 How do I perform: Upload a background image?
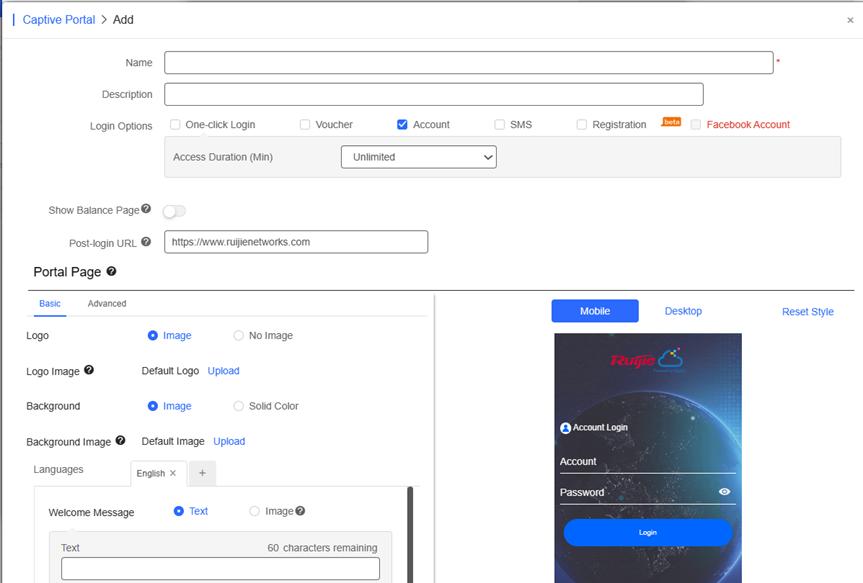tap(229, 441)
